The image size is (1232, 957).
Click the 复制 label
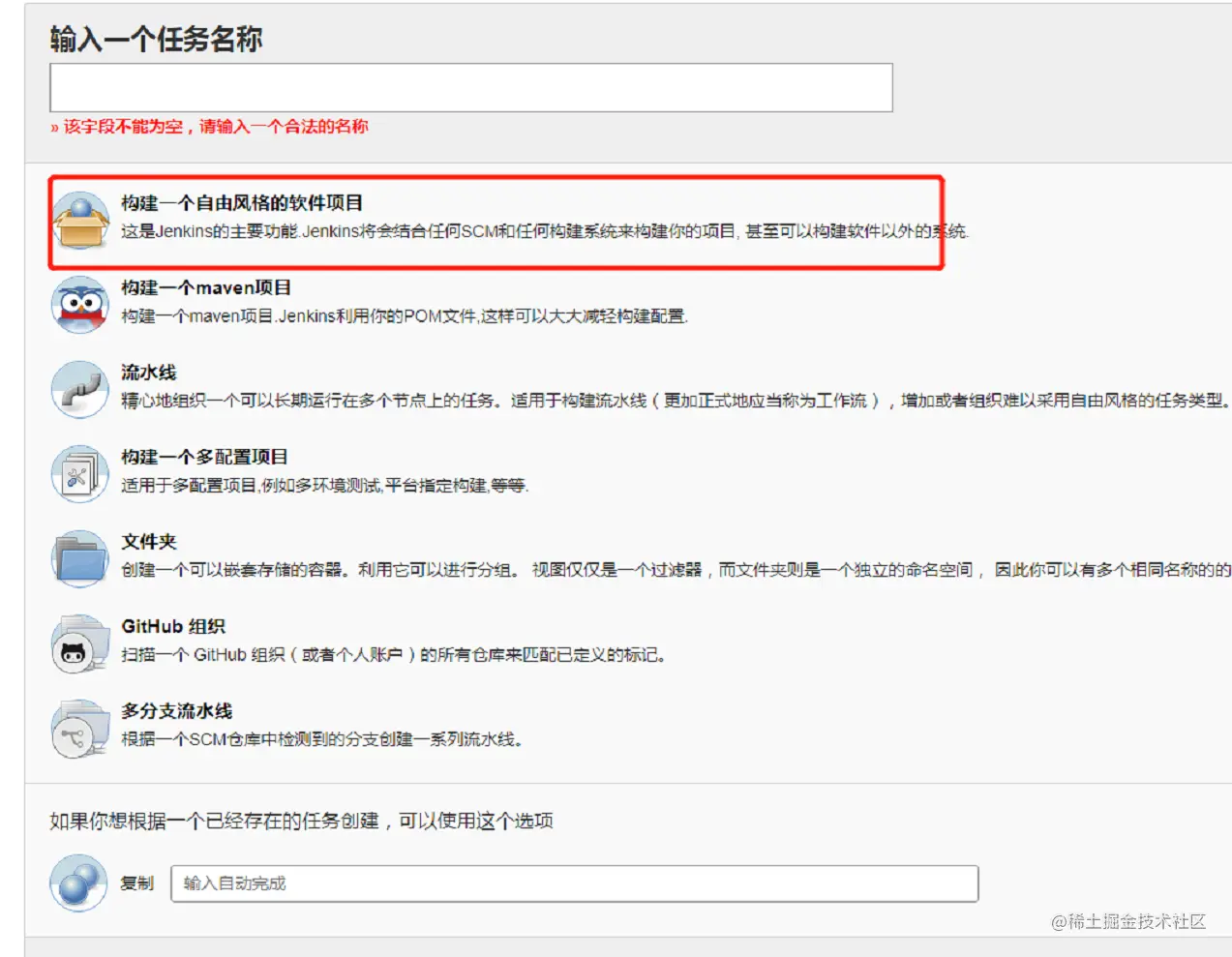coord(137,883)
